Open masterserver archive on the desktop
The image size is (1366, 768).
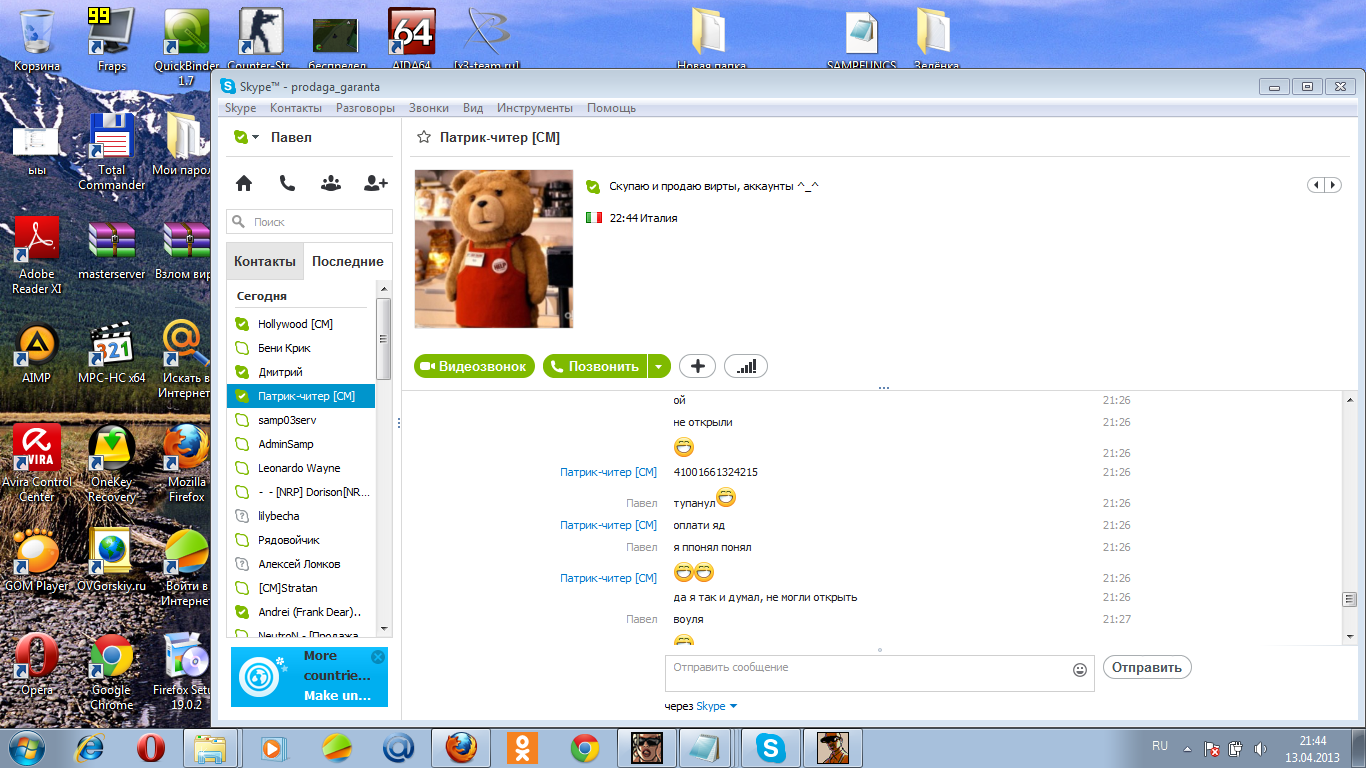pos(112,248)
